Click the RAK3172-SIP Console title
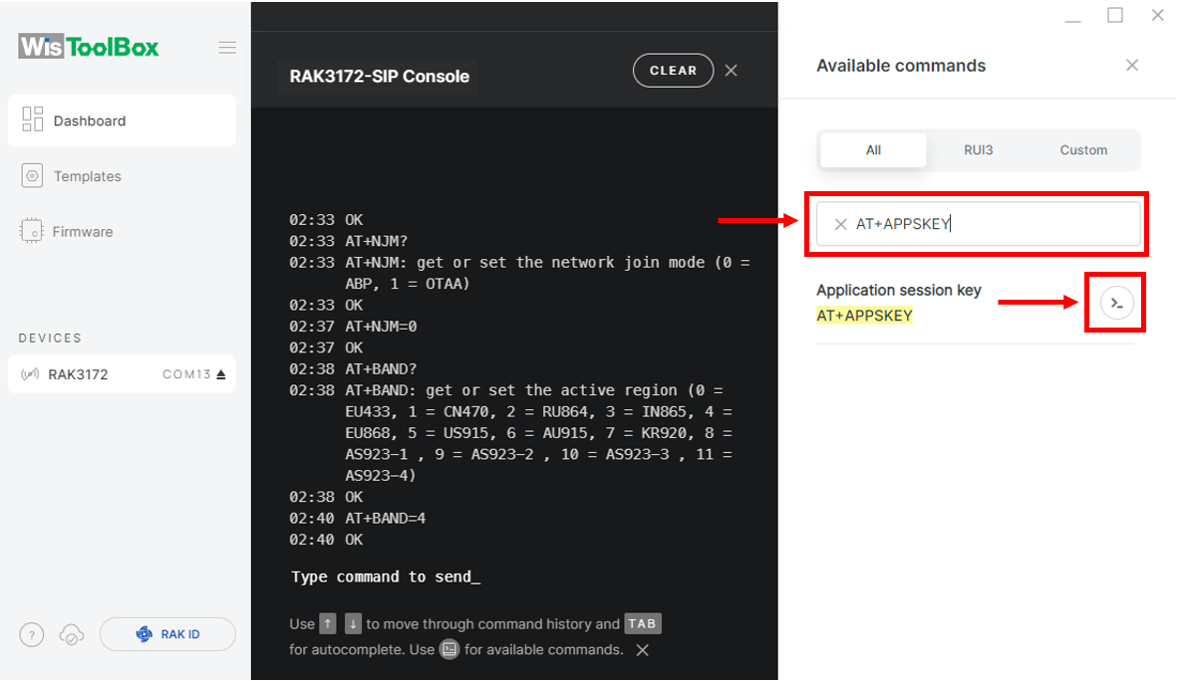The width and height of the screenshot is (1181, 681). (x=379, y=76)
